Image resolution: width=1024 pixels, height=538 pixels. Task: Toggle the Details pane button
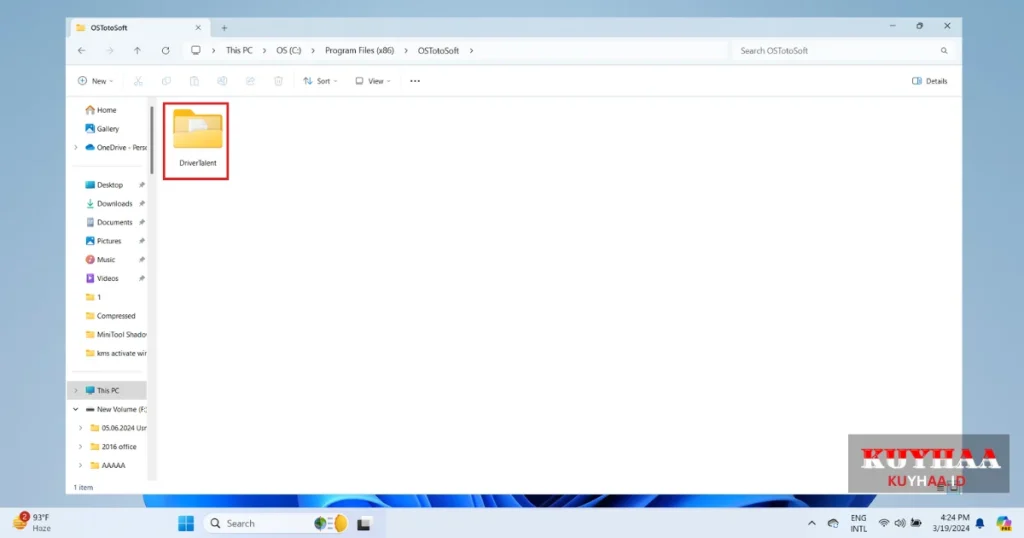[x=929, y=81]
